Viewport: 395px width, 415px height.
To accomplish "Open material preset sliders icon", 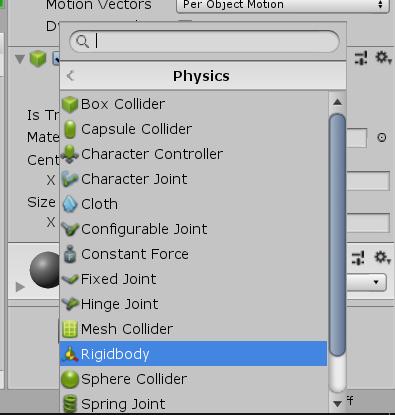I will click(x=359, y=258).
